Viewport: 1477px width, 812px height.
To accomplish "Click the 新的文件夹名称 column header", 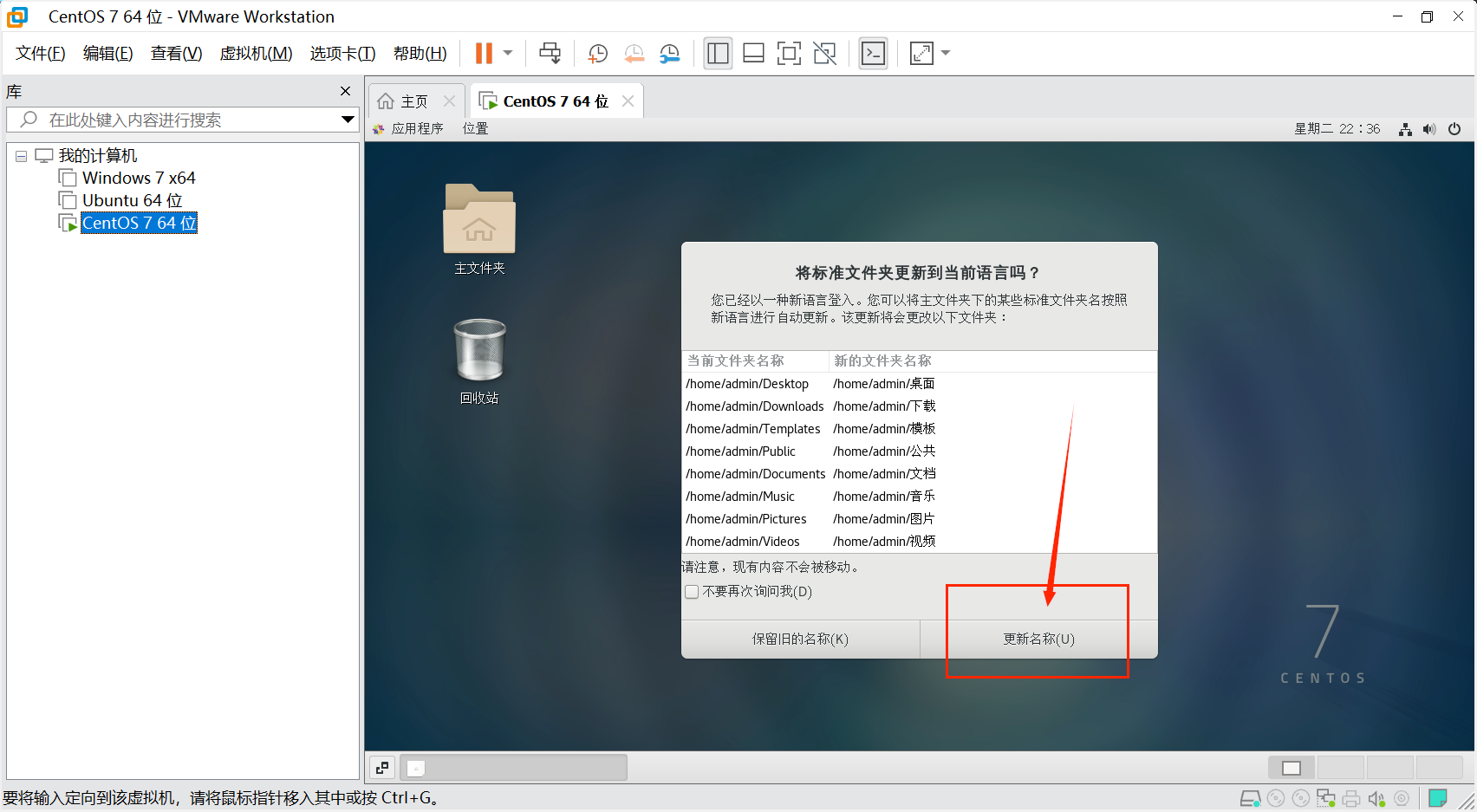I will 992,361.
